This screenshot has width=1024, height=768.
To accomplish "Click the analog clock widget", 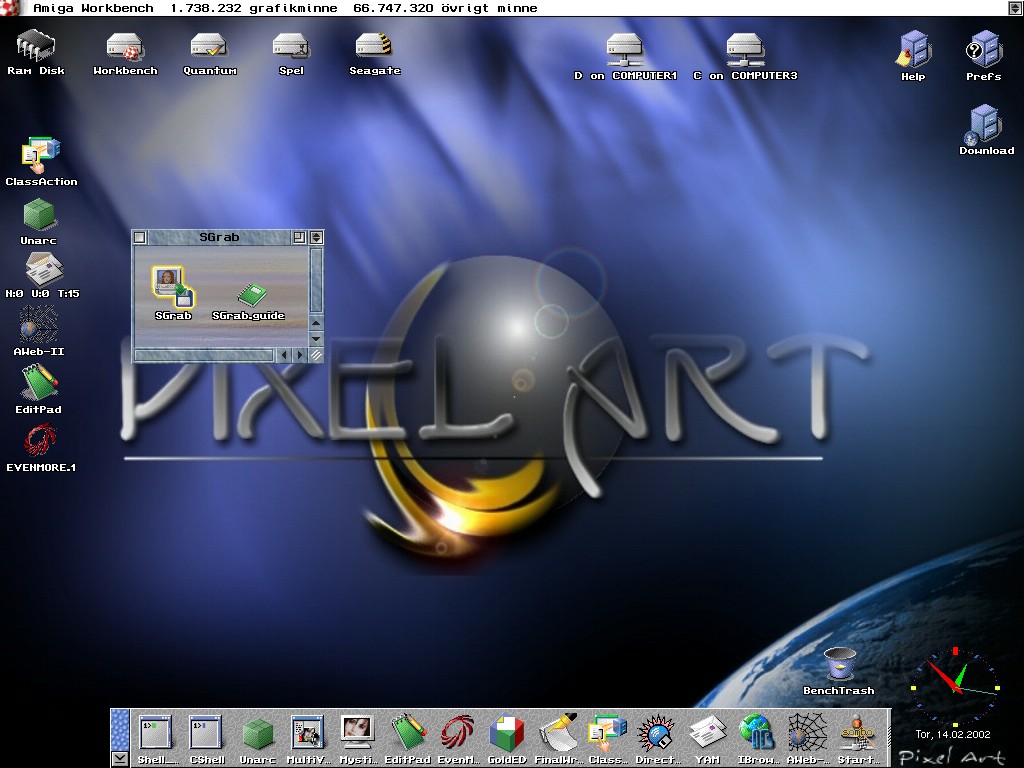I will 954,687.
